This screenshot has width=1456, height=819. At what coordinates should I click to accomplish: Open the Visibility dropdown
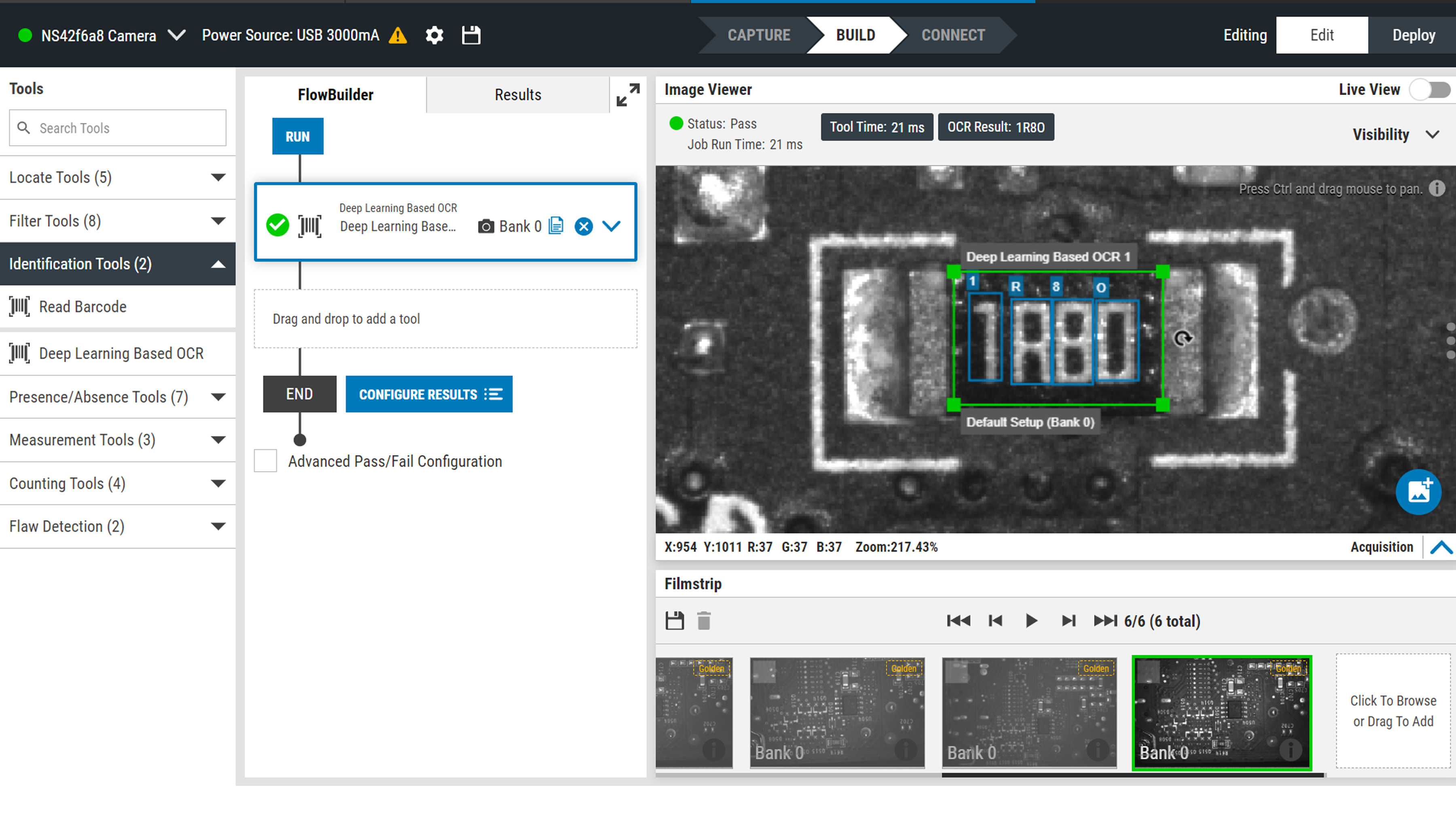pyautogui.click(x=1433, y=135)
